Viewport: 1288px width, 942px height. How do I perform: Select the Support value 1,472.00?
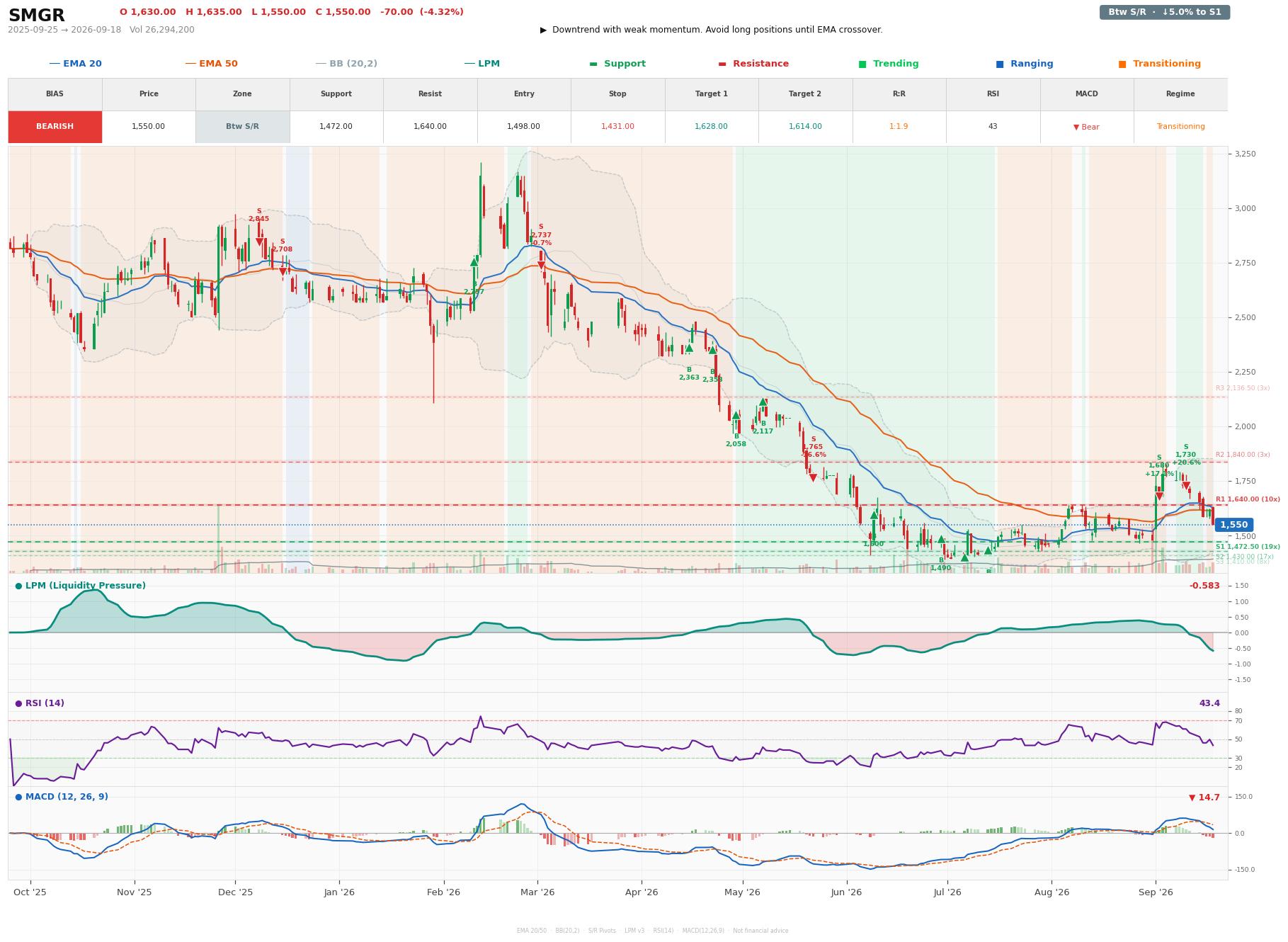pyautogui.click(x=336, y=127)
